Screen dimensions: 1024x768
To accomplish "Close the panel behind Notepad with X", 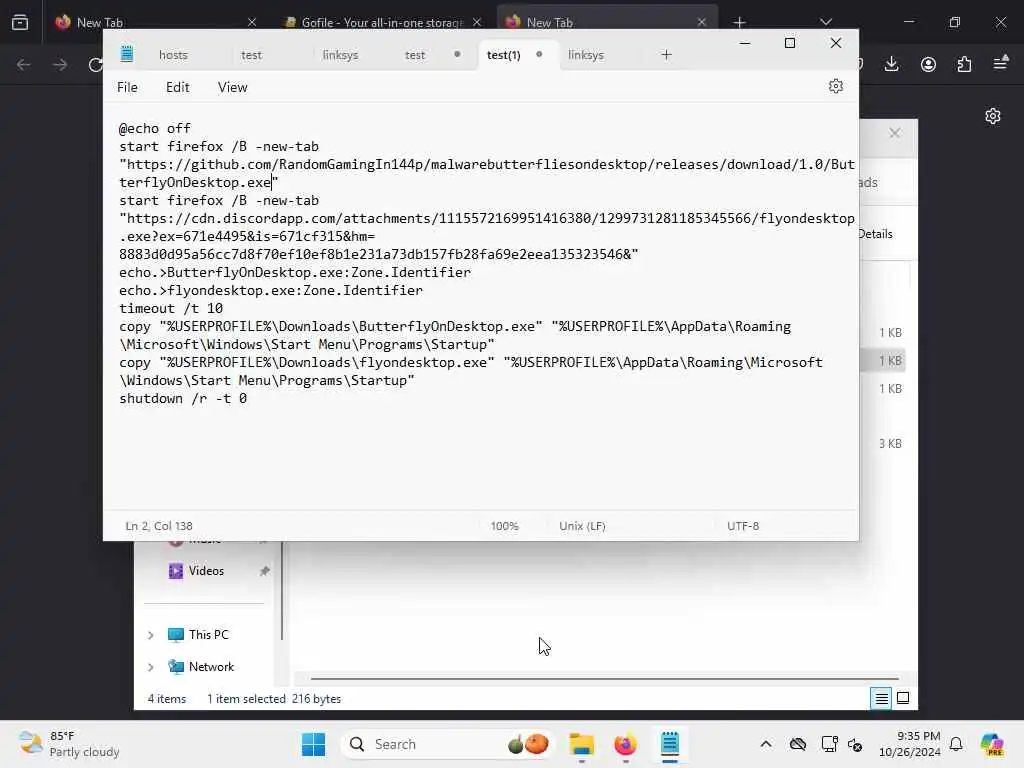I will click(x=895, y=133).
